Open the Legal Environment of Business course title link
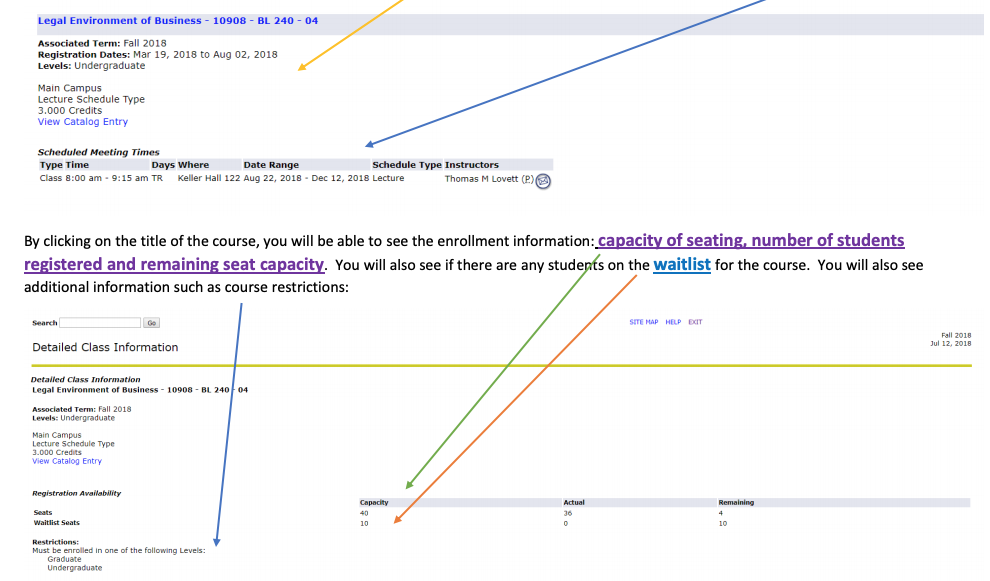The height and width of the screenshot is (581, 990). pyautogui.click(x=178, y=20)
